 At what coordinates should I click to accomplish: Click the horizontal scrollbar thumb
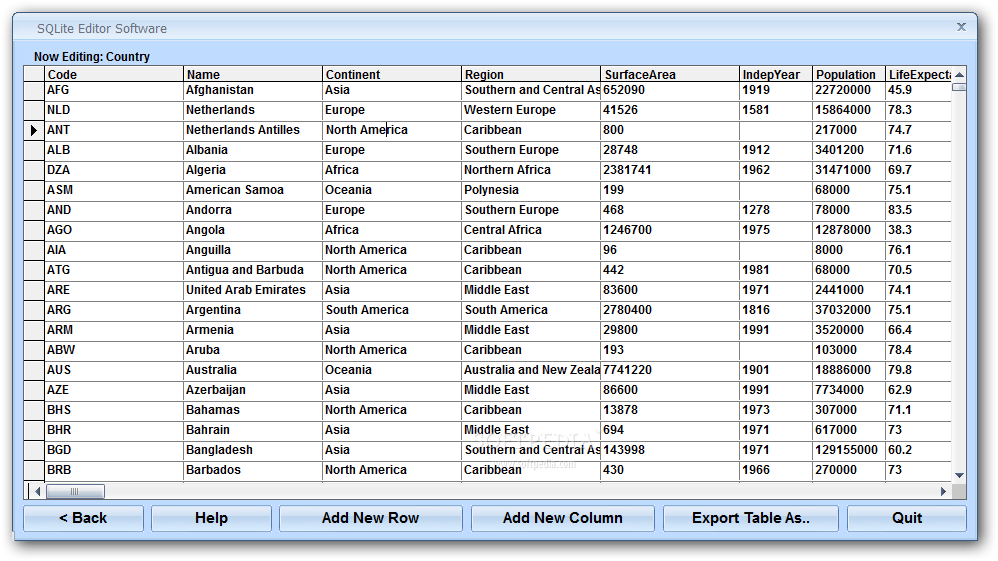75,491
